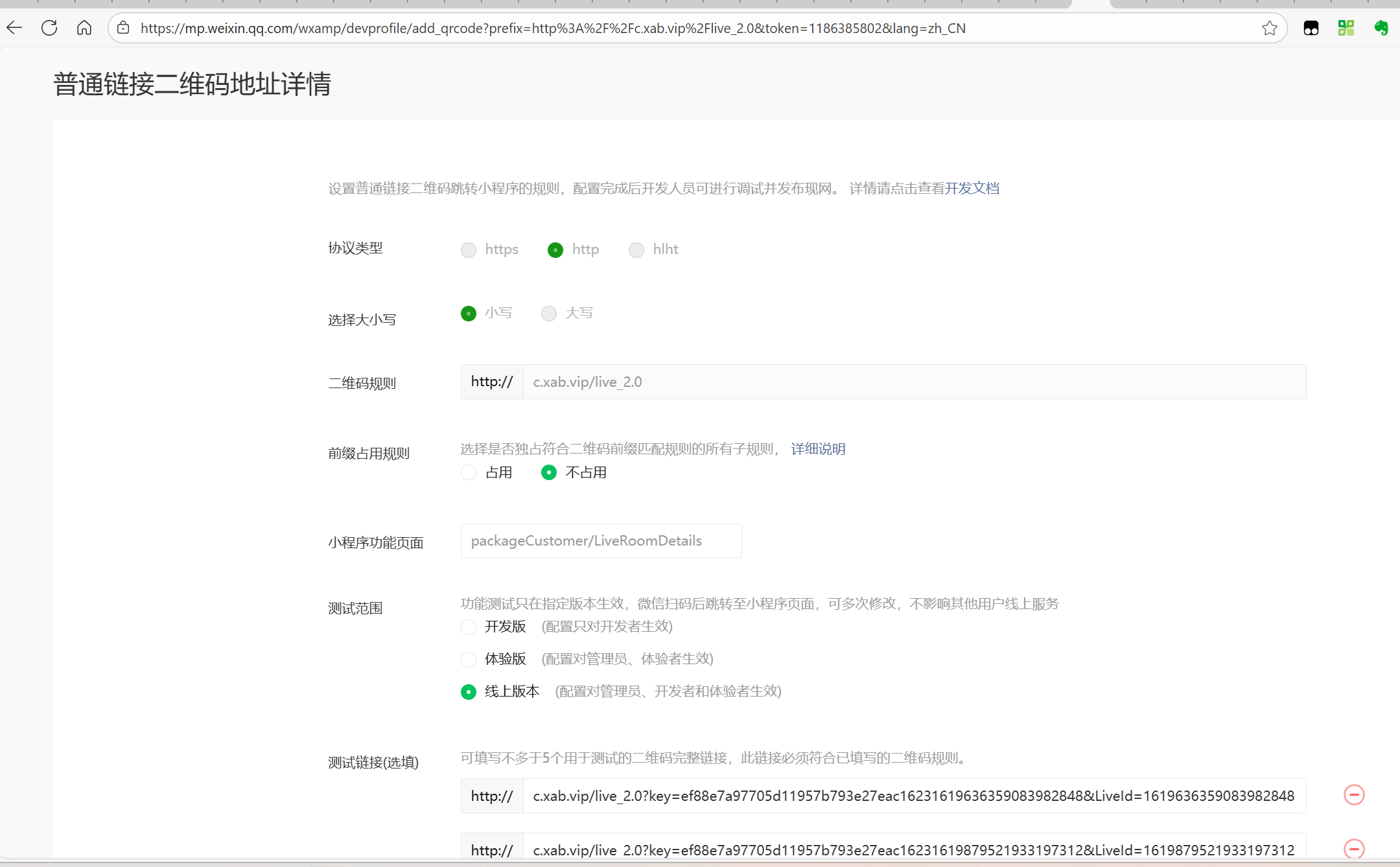Choose 大写 uppercase option
This screenshot has width=1400, height=867.
549,314
